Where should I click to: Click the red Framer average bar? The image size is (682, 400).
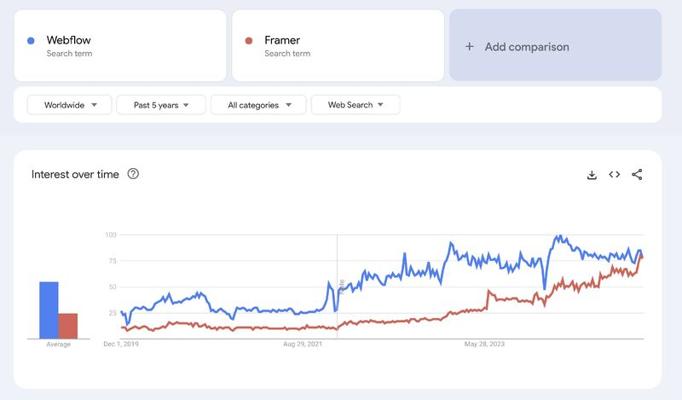coord(68,326)
